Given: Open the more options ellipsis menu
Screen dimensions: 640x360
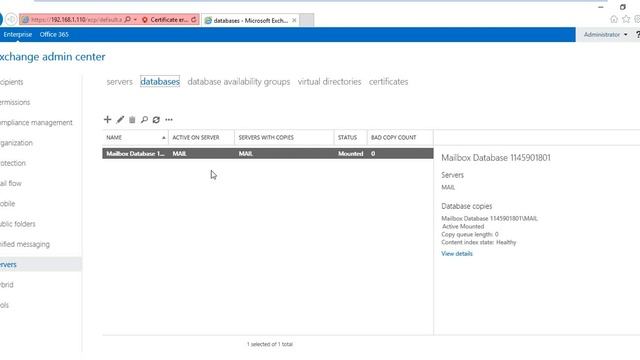Looking at the screenshot, I should (x=169, y=120).
